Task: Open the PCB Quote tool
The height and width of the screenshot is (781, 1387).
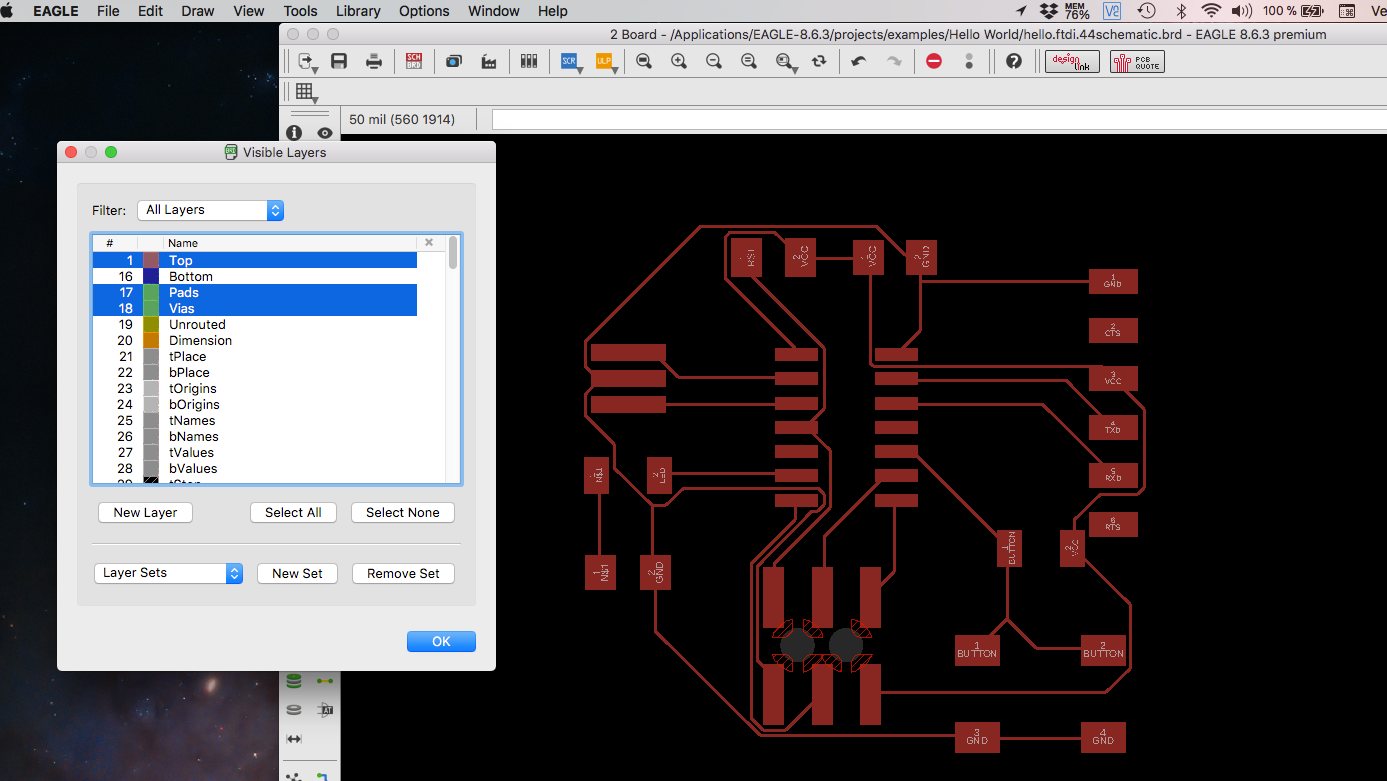Action: pyautogui.click(x=1137, y=61)
